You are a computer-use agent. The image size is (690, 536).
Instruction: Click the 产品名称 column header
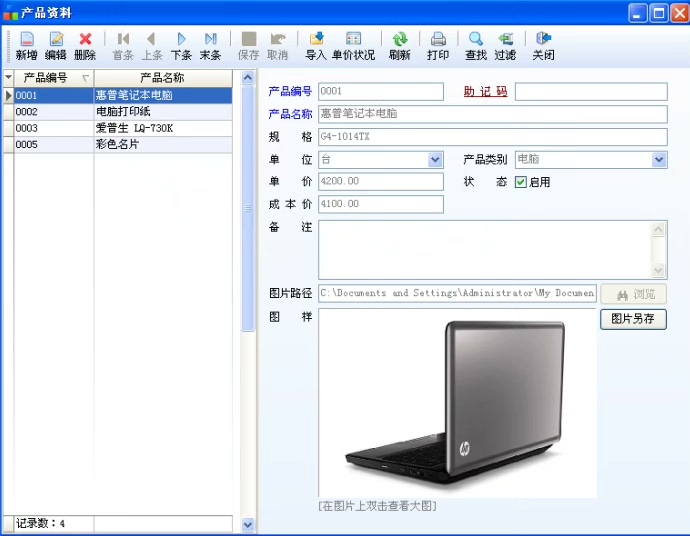coord(163,78)
